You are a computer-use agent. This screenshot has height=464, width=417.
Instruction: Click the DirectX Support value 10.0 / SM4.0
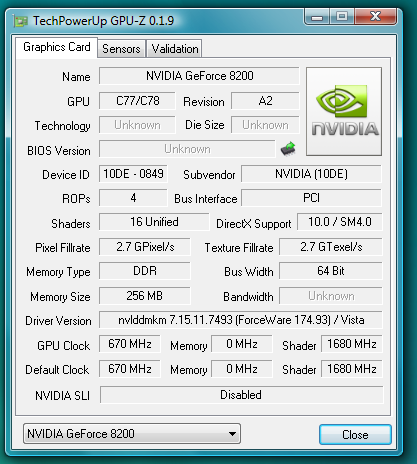[x=339, y=222]
